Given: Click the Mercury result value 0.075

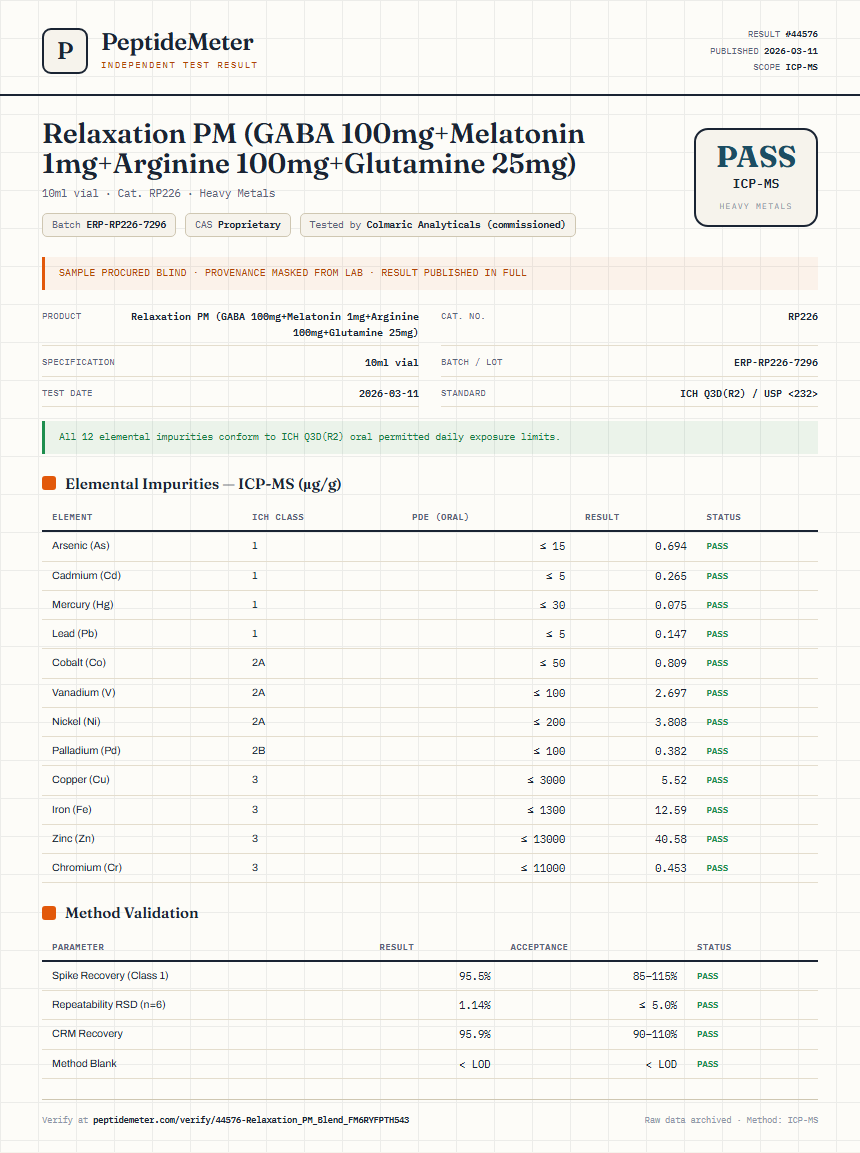Looking at the screenshot, I should pyautogui.click(x=670, y=605).
